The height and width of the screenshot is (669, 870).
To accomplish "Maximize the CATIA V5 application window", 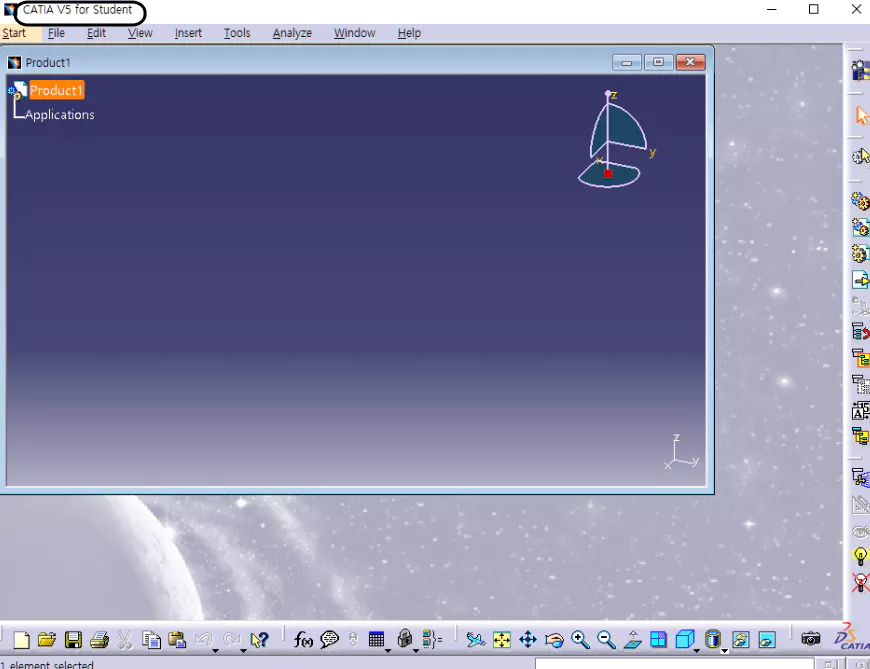I will pyautogui.click(x=813, y=9).
